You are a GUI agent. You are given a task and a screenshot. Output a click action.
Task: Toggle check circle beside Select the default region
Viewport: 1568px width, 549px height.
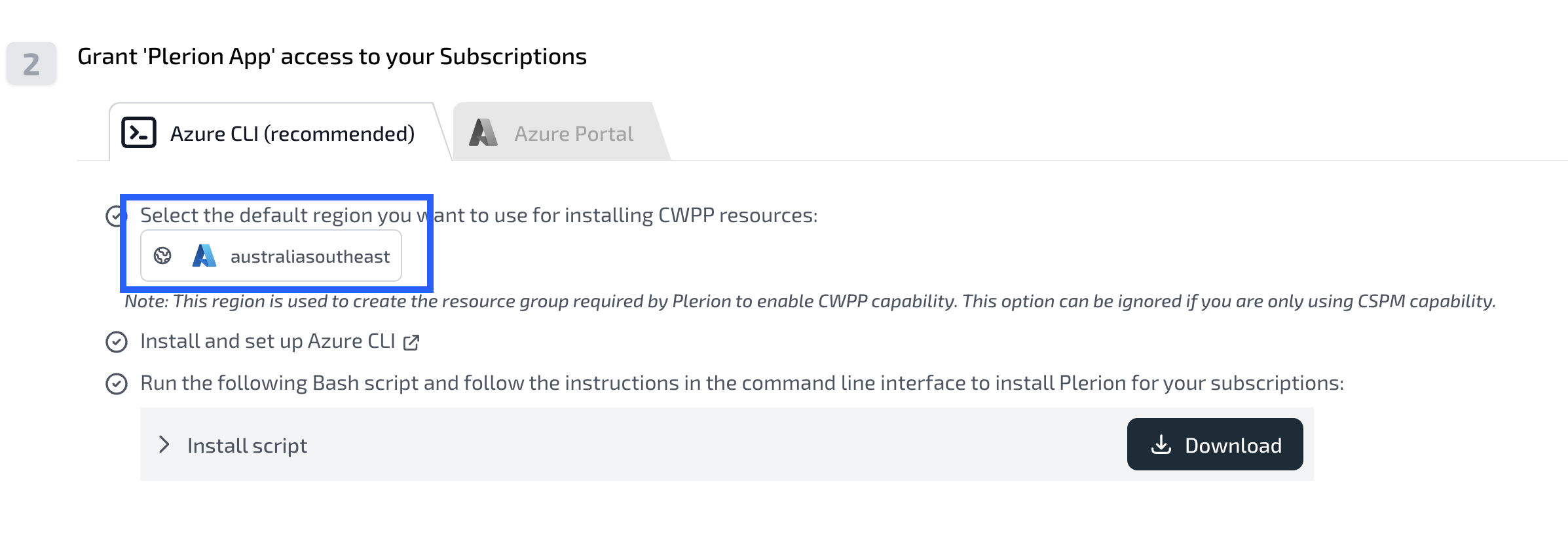click(115, 216)
